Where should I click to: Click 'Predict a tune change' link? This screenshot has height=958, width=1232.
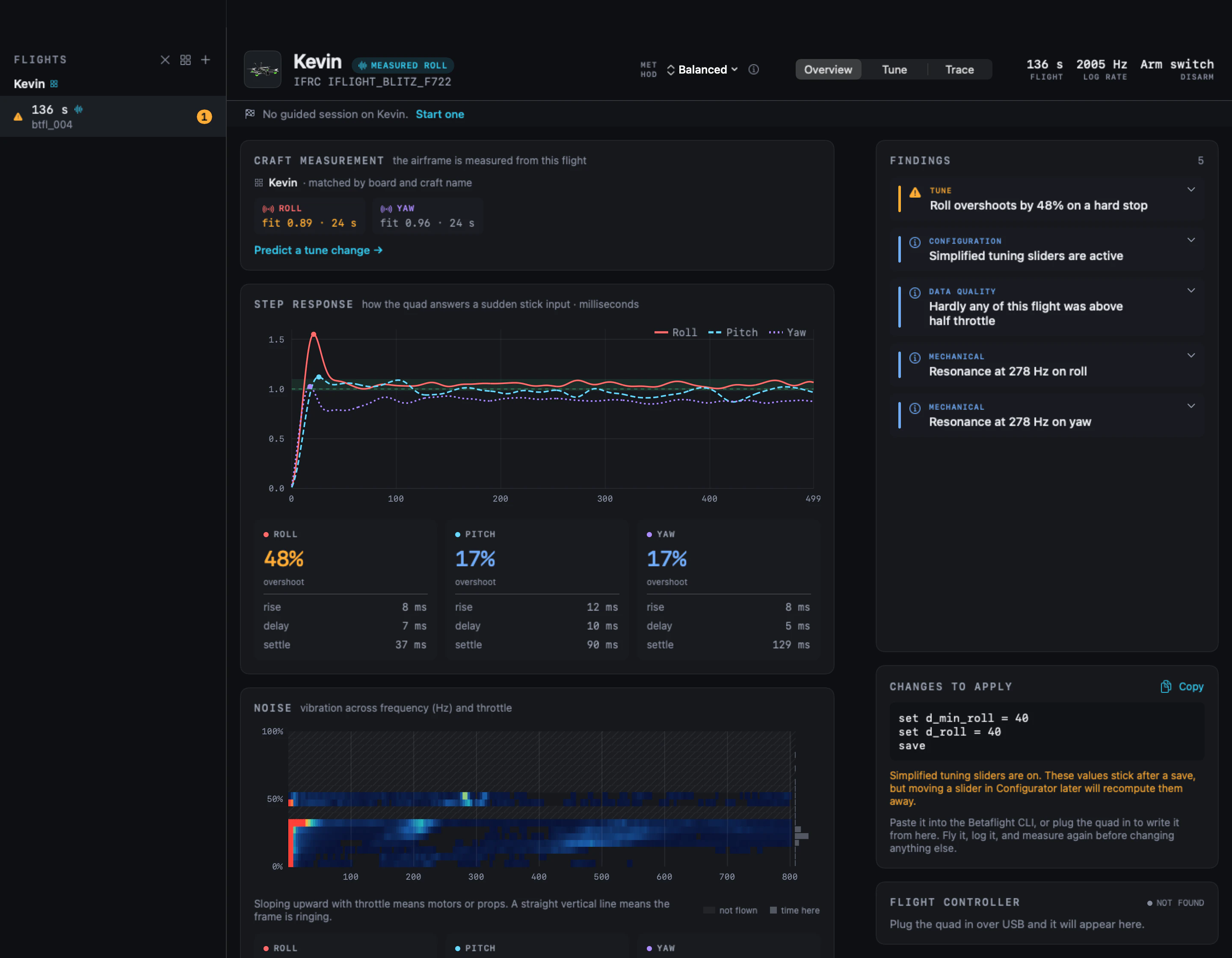[x=318, y=250]
